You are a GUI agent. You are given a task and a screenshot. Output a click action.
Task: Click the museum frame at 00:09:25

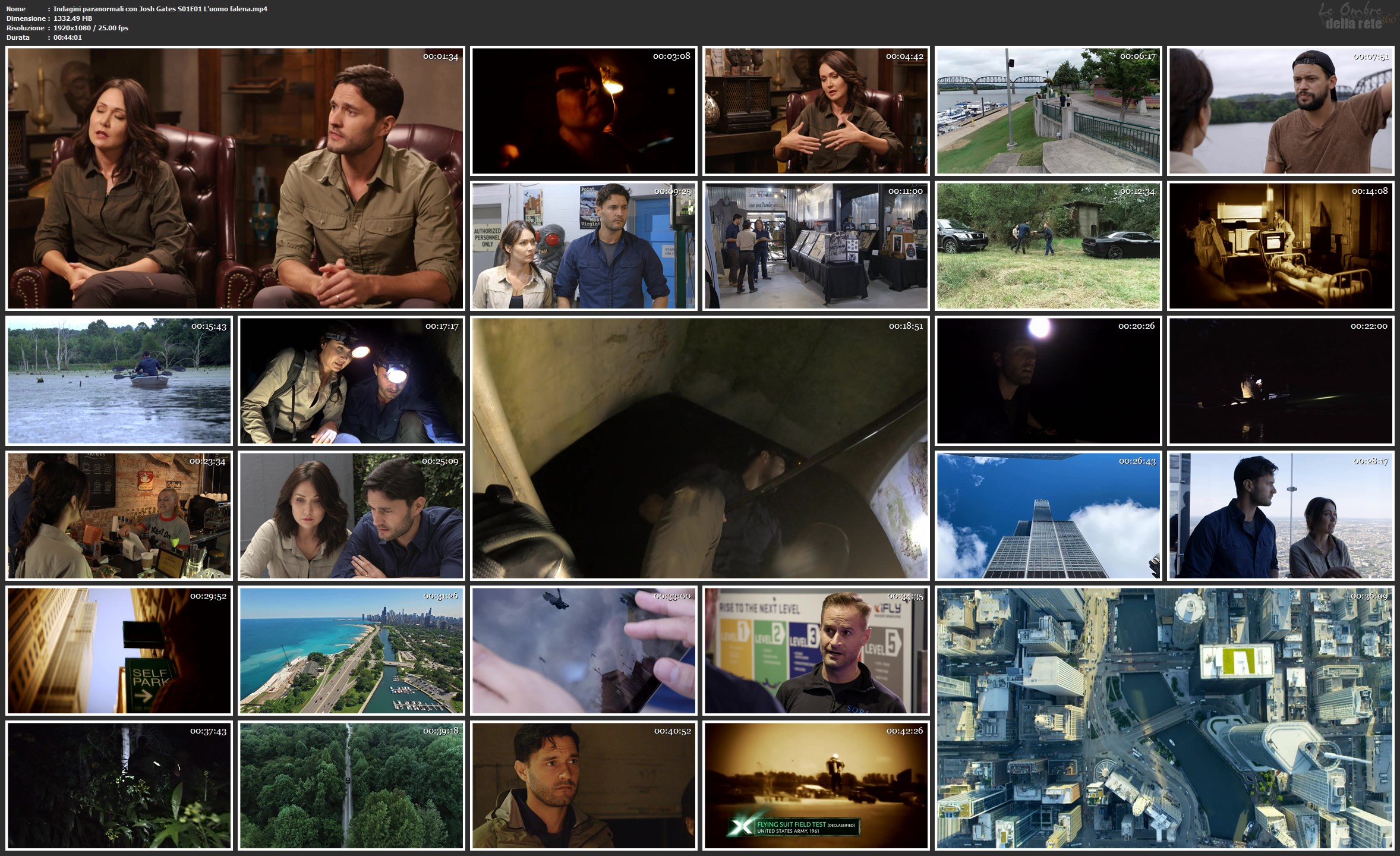(584, 246)
